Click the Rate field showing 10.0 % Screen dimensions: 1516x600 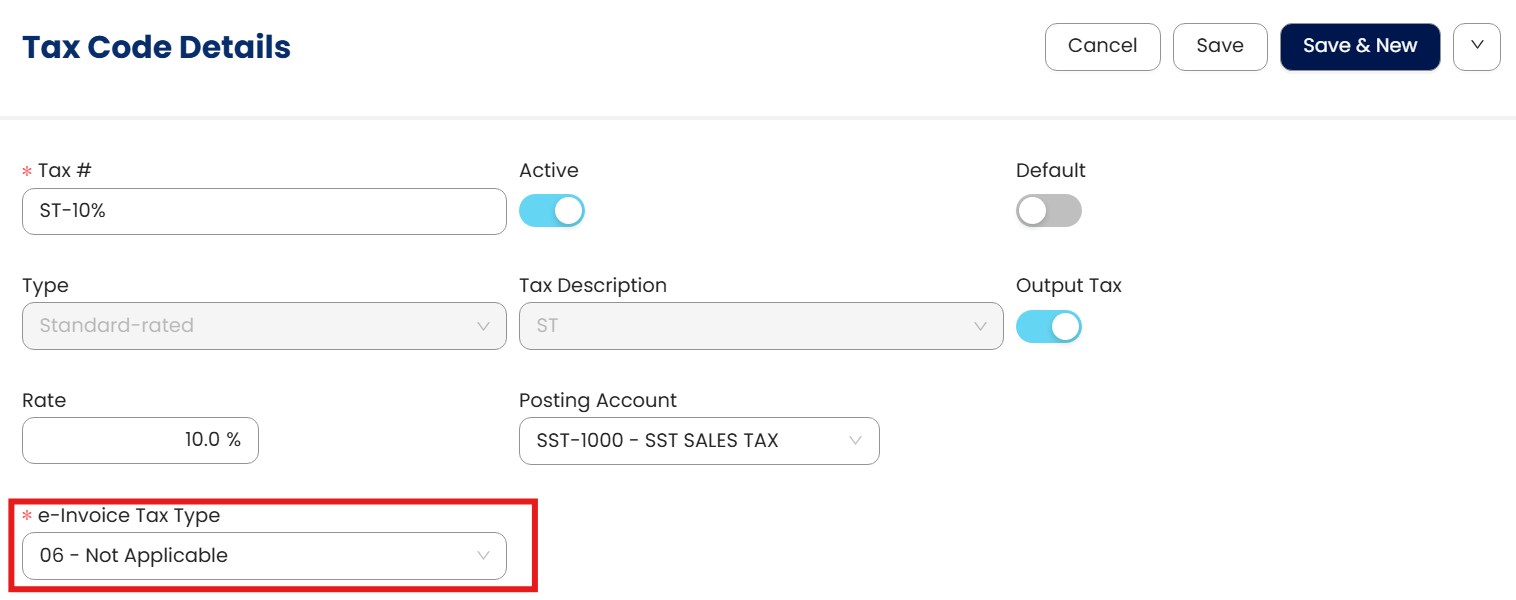(x=140, y=441)
